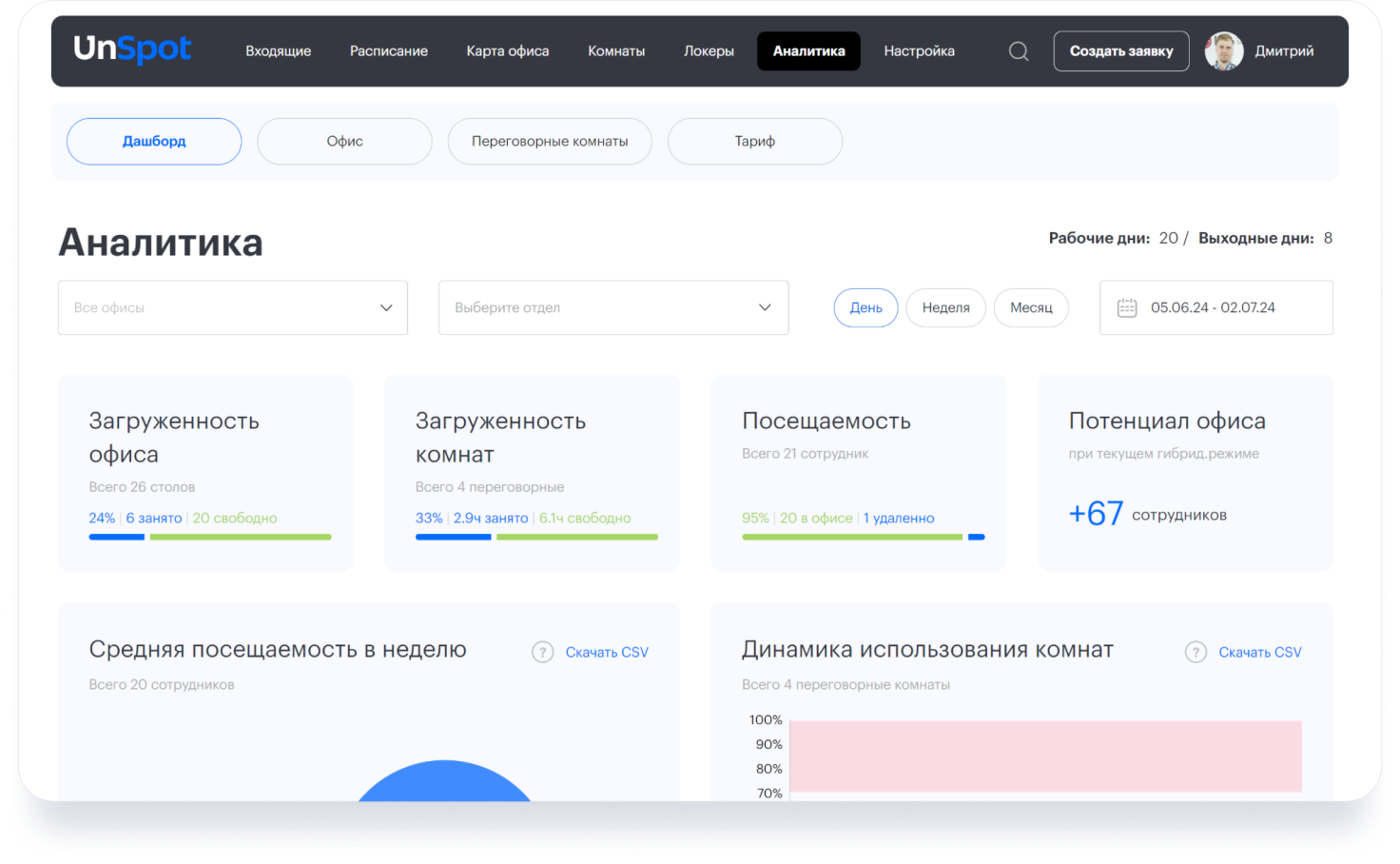Viewport: 1400px width, 864px height.
Task: Click the +67 value
Action: (x=1096, y=514)
